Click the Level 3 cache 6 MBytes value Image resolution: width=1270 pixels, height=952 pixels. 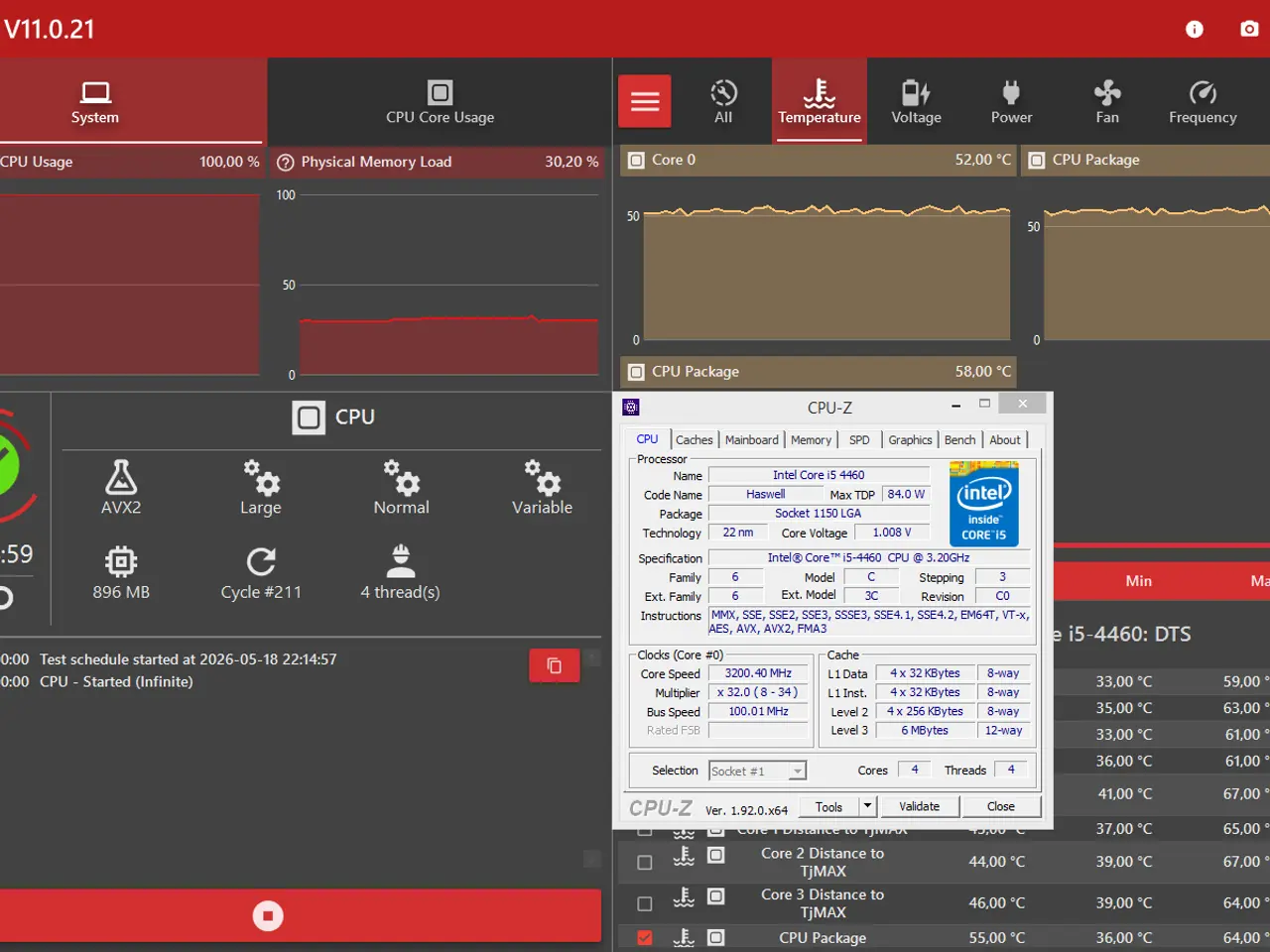[x=925, y=731]
